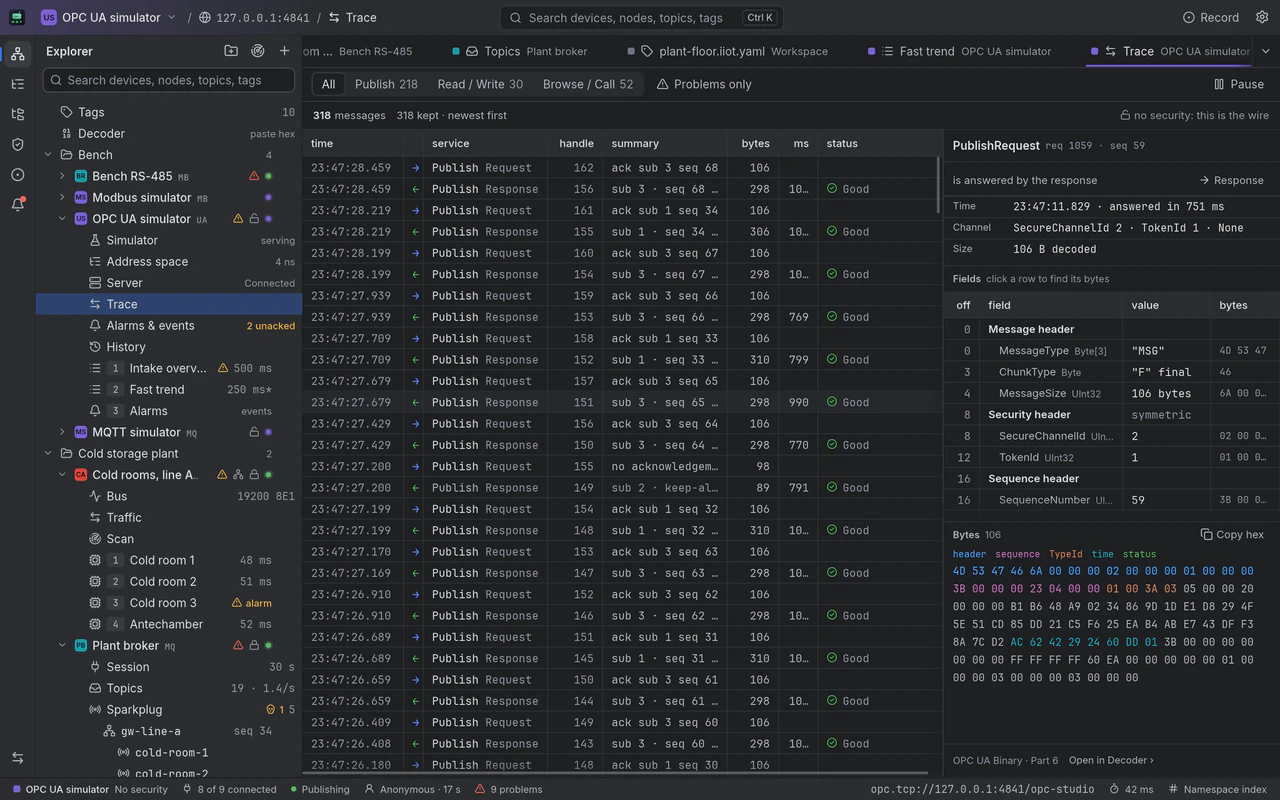The width and height of the screenshot is (1280, 800).
Task: Click the Explorer search field
Action: (169, 80)
